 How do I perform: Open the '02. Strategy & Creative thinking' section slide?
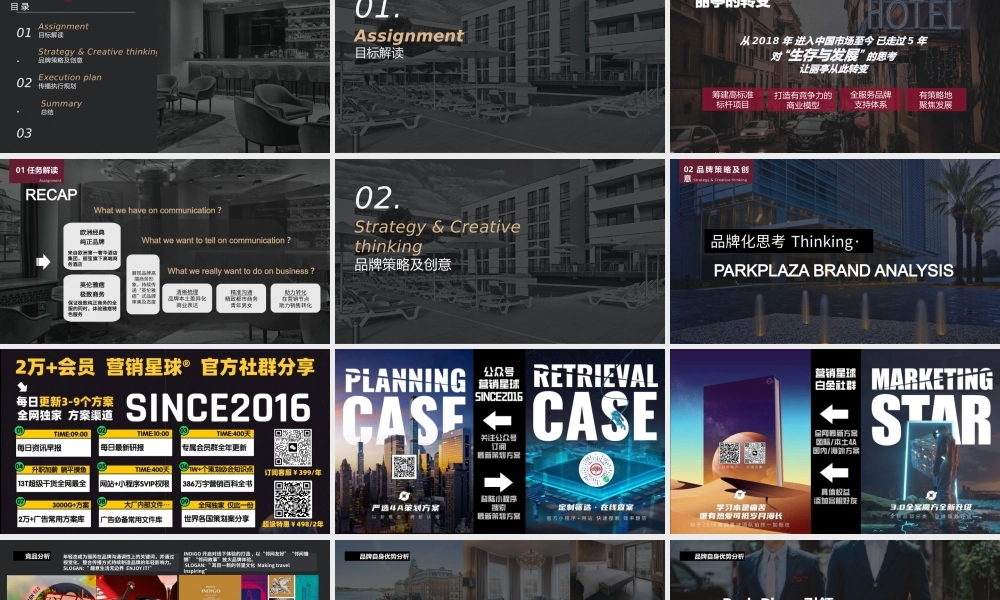pos(499,251)
